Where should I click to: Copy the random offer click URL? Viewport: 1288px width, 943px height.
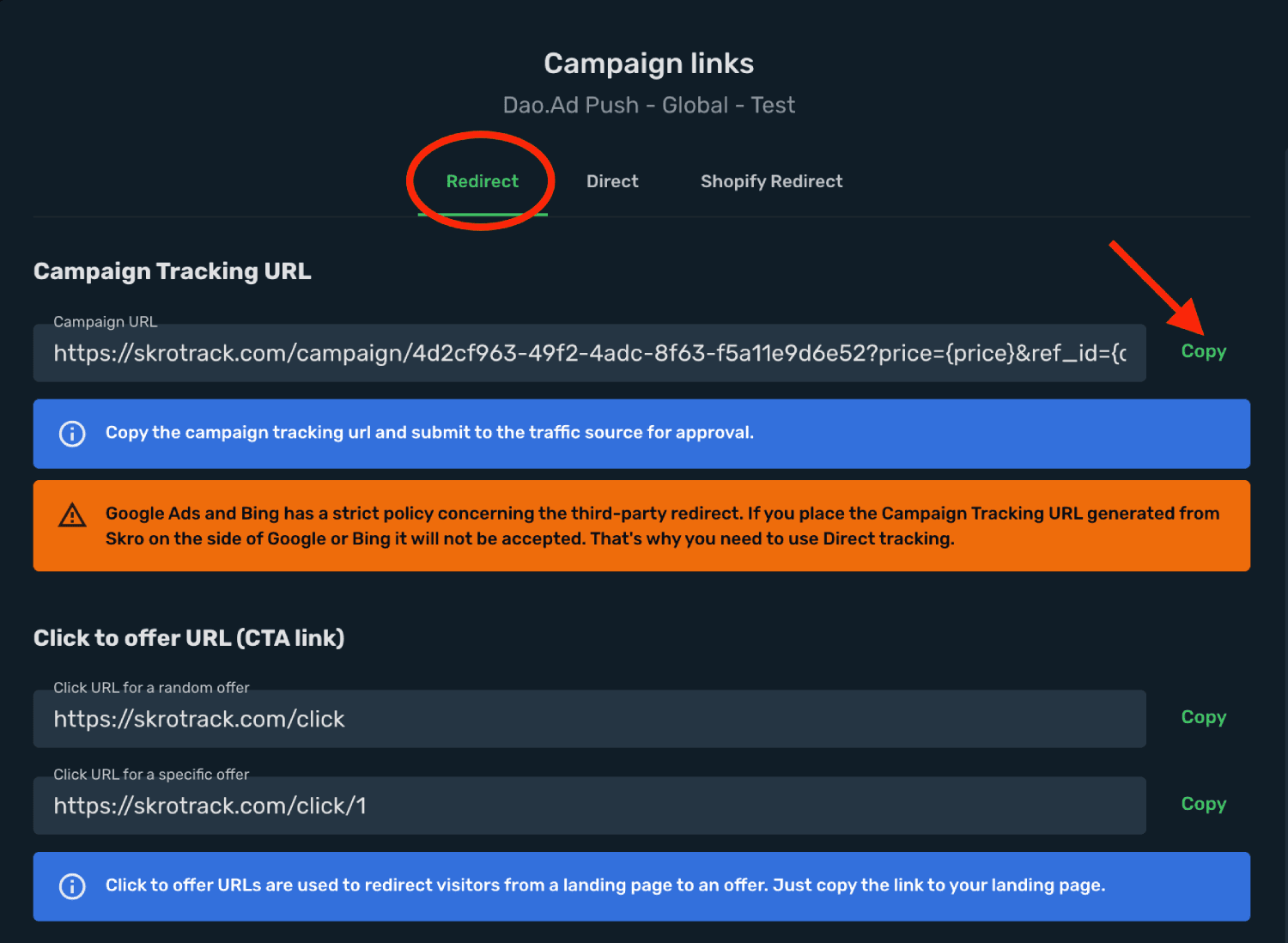(x=1203, y=717)
